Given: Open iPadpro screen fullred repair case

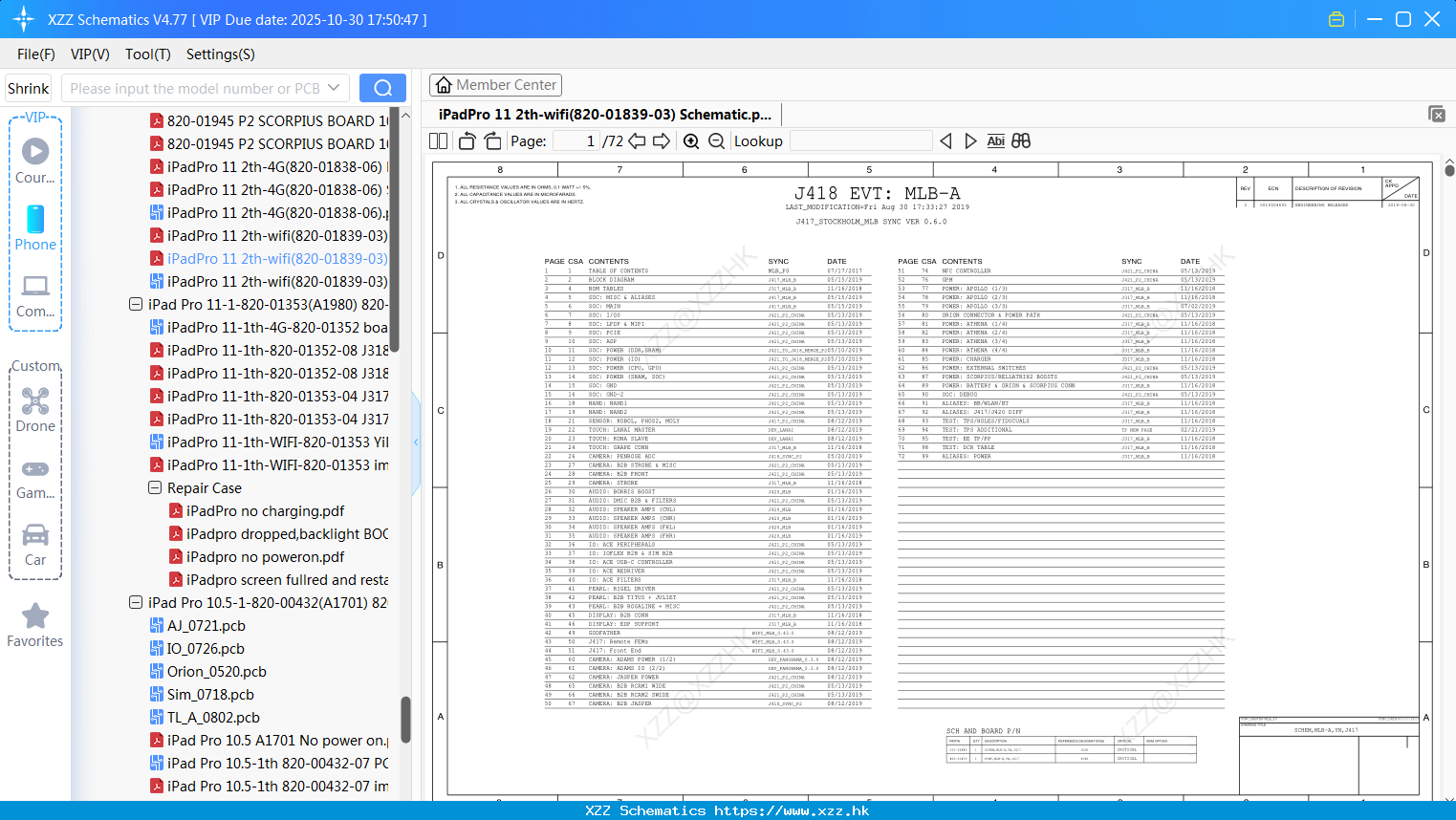Looking at the screenshot, I should click(x=278, y=579).
